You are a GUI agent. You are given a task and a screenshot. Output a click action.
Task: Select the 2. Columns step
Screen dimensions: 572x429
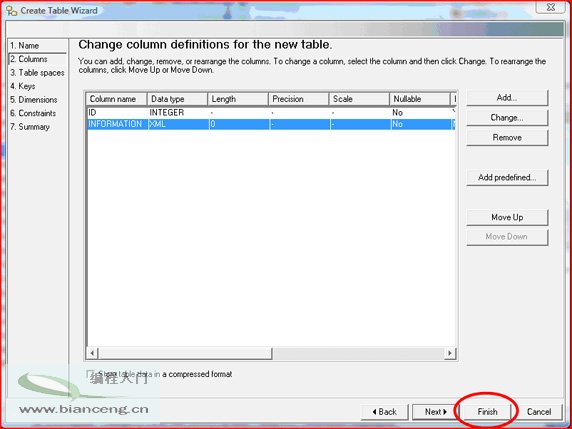28,59
